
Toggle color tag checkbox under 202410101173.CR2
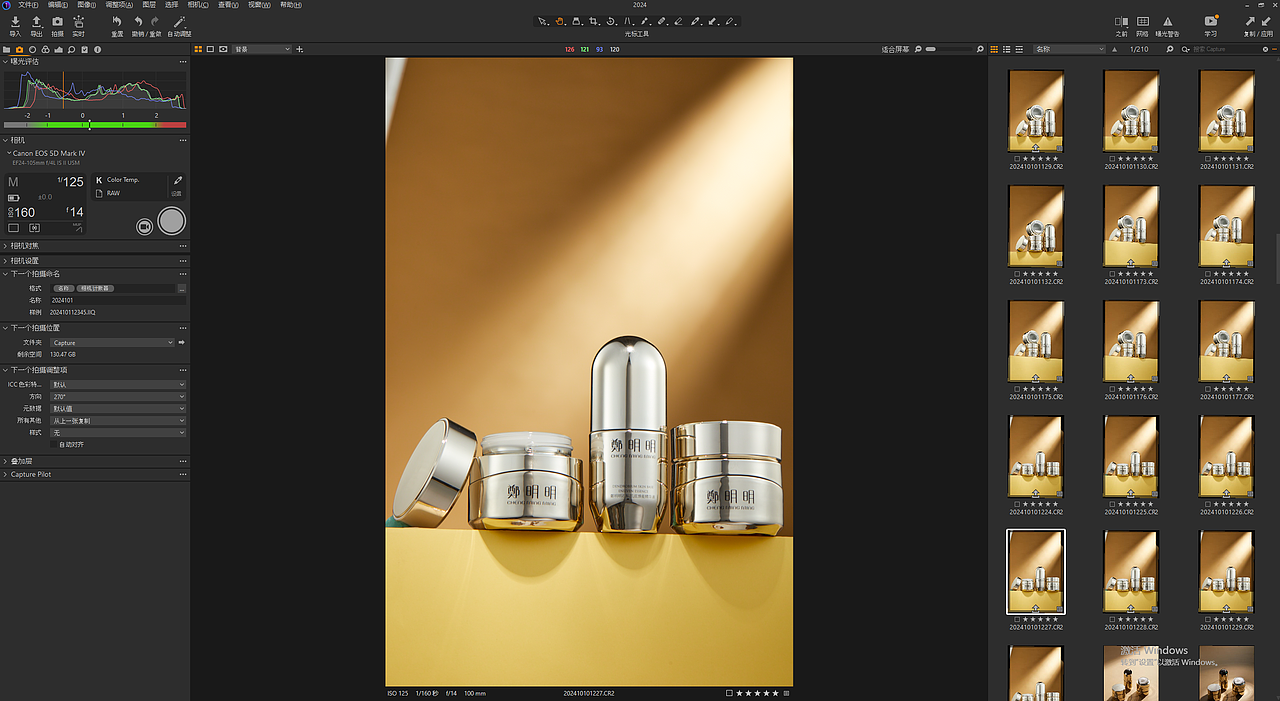(x=1113, y=273)
